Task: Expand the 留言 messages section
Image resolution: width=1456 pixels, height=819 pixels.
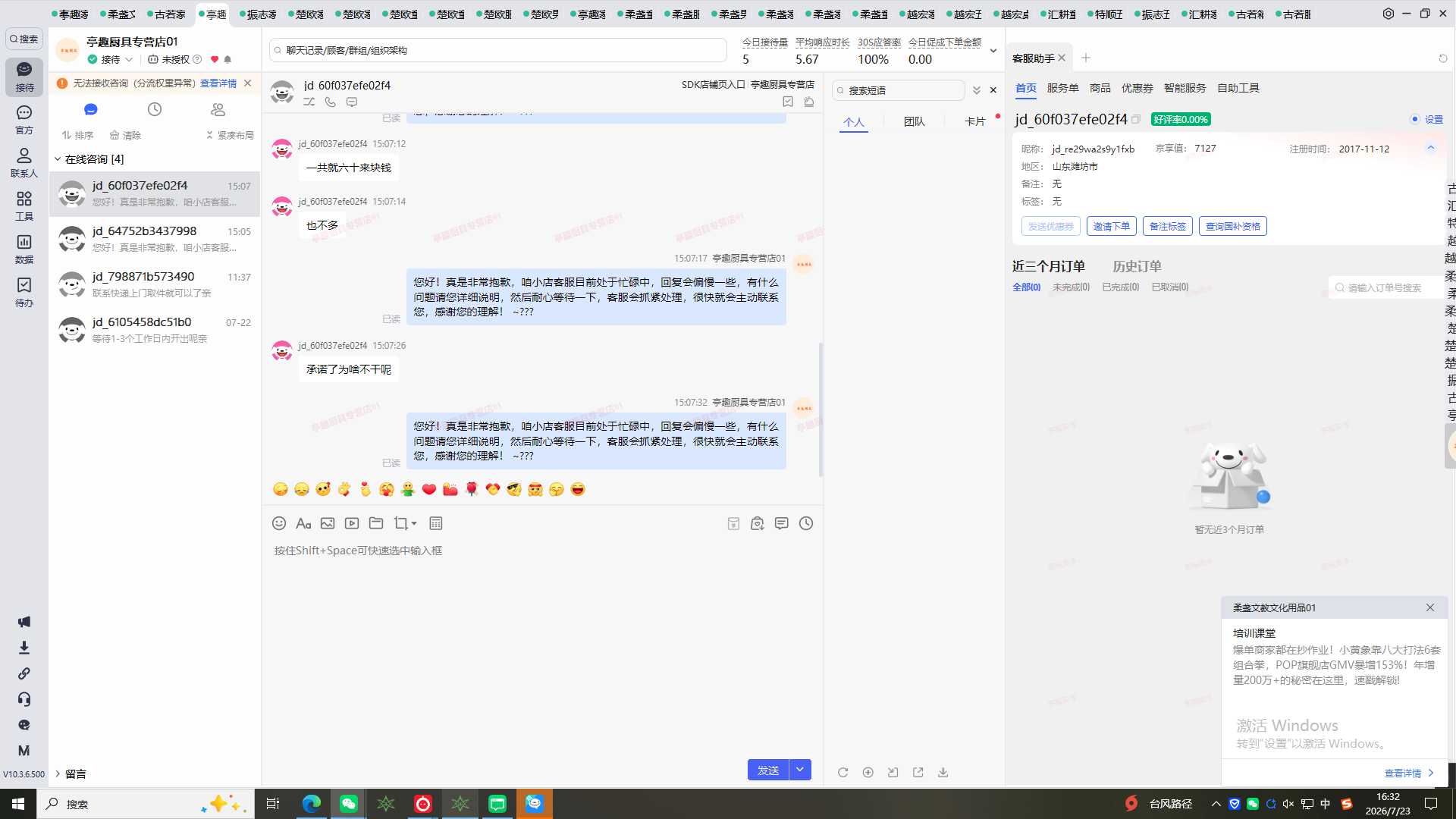Action: tap(58, 773)
